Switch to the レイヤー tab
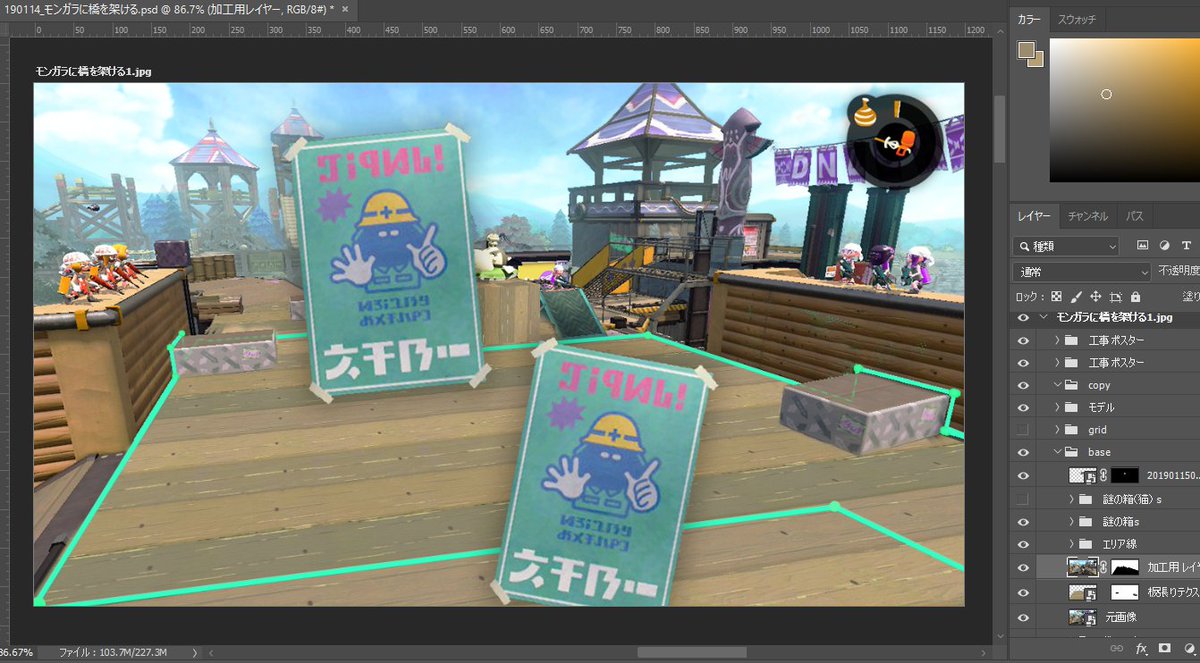The height and width of the screenshot is (663, 1200). [x=1034, y=215]
